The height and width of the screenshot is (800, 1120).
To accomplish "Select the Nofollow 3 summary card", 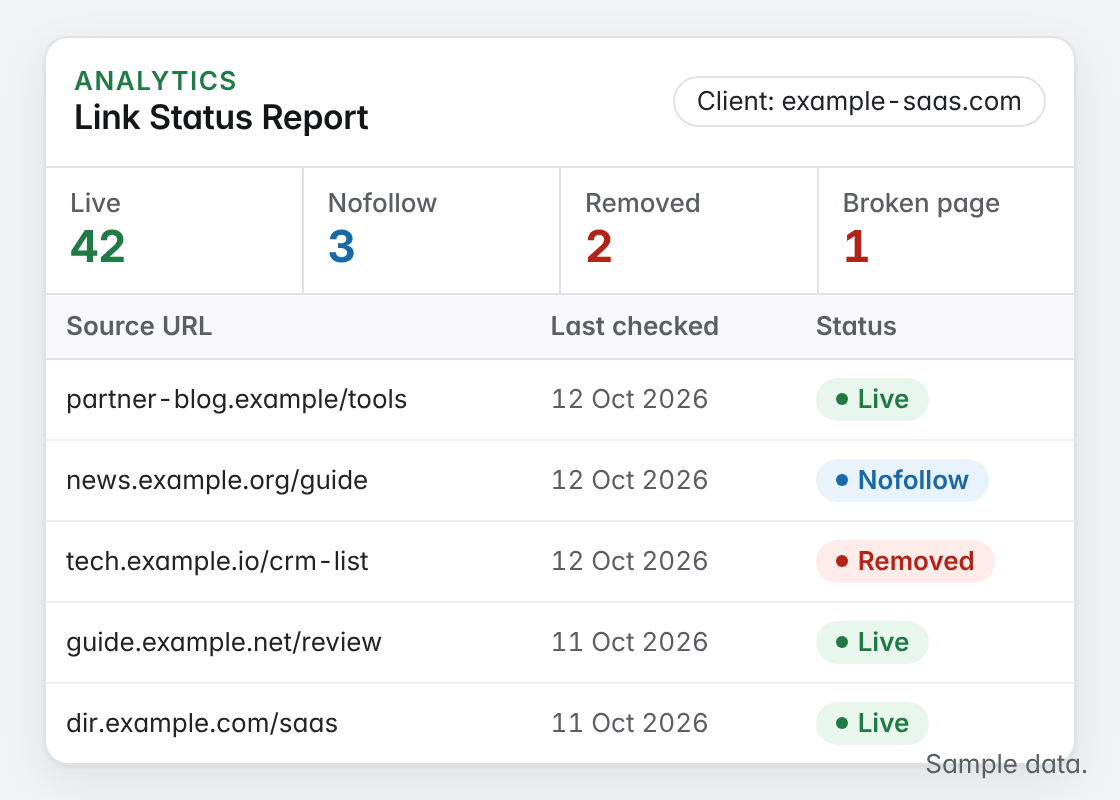I will (431, 231).
